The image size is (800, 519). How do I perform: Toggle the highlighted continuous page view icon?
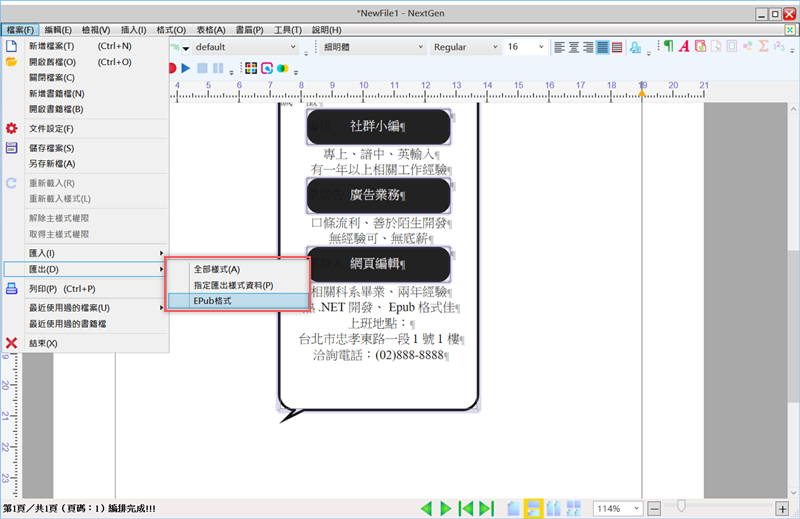click(534, 509)
